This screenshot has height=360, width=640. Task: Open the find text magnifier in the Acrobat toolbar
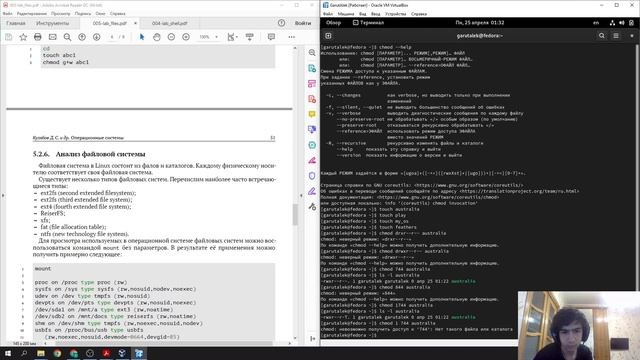pos(67,37)
